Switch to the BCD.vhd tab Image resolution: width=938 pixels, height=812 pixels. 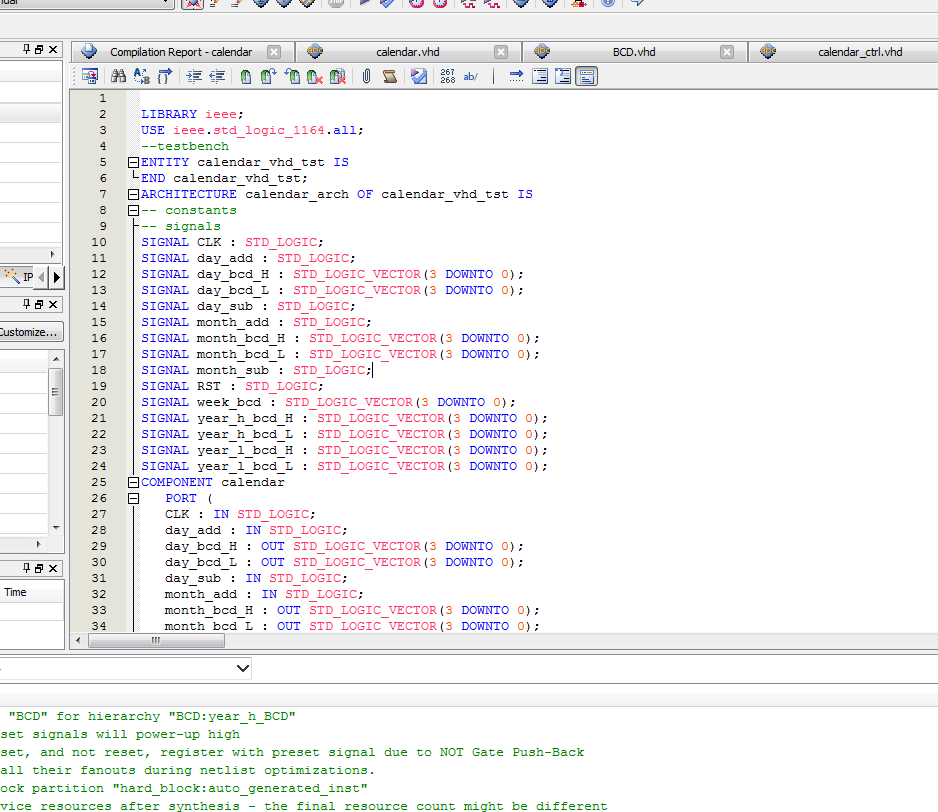tap(634, 52)
